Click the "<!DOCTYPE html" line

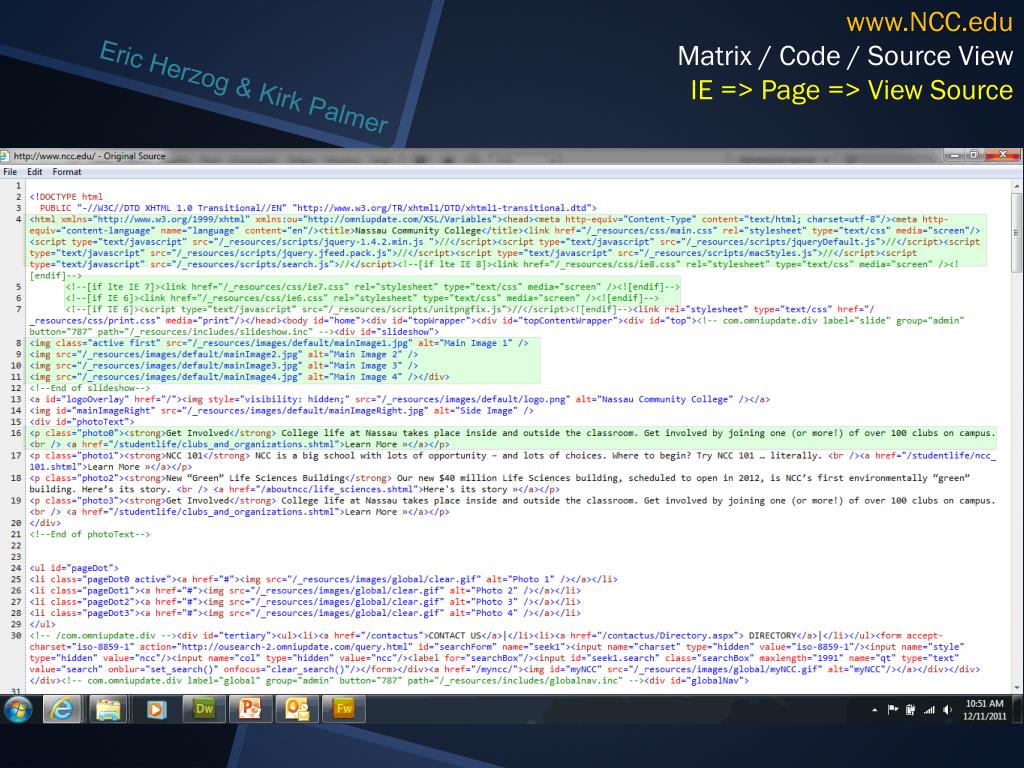(66, 197)
